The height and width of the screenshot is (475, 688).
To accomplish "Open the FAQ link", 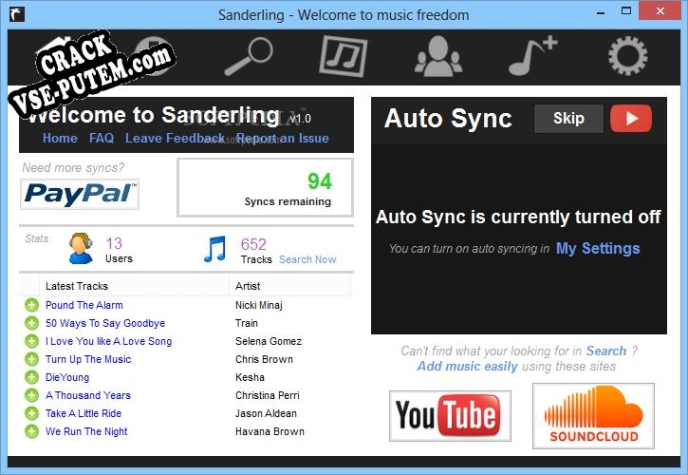I will (101, 138).
